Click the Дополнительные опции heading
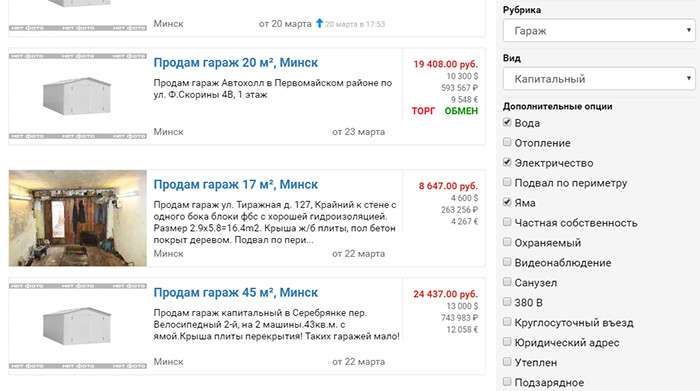 557,106
